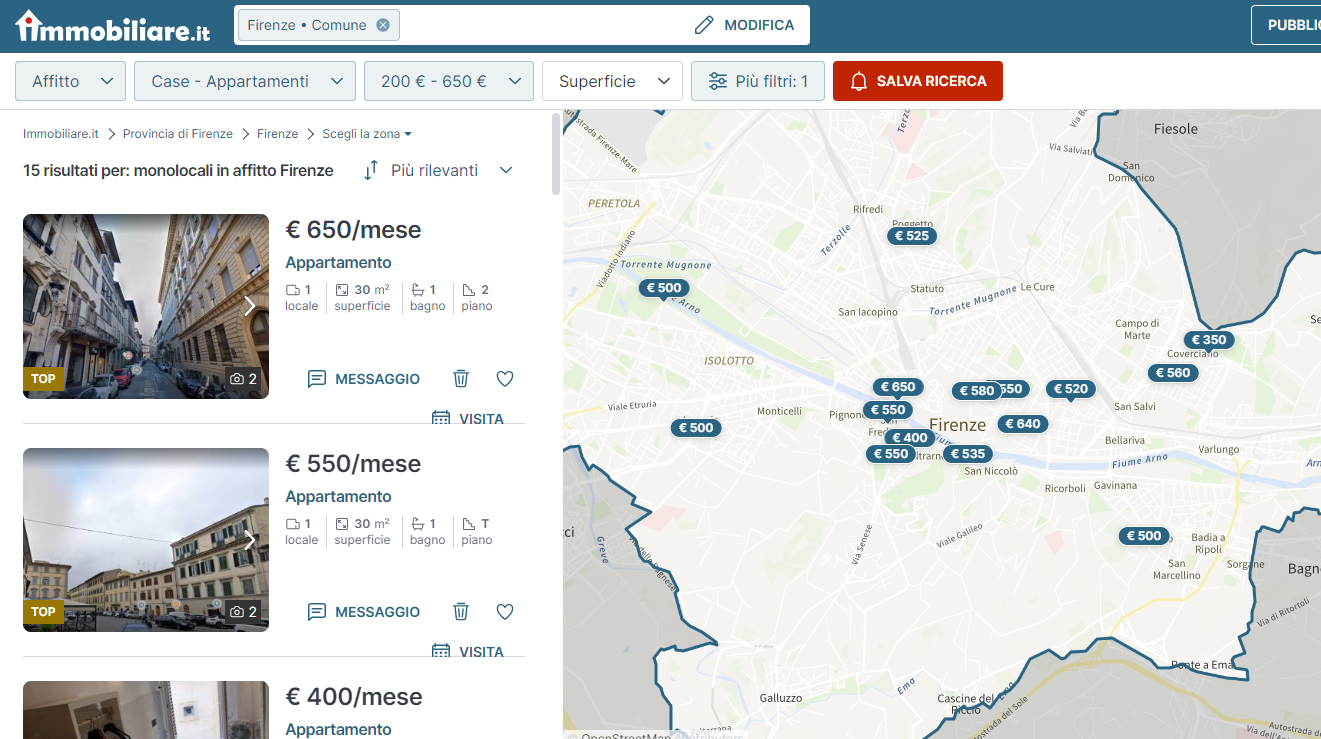Remove the Firenze Comune search chip
Screen dimensions: 1321x739
pos(383,25)
